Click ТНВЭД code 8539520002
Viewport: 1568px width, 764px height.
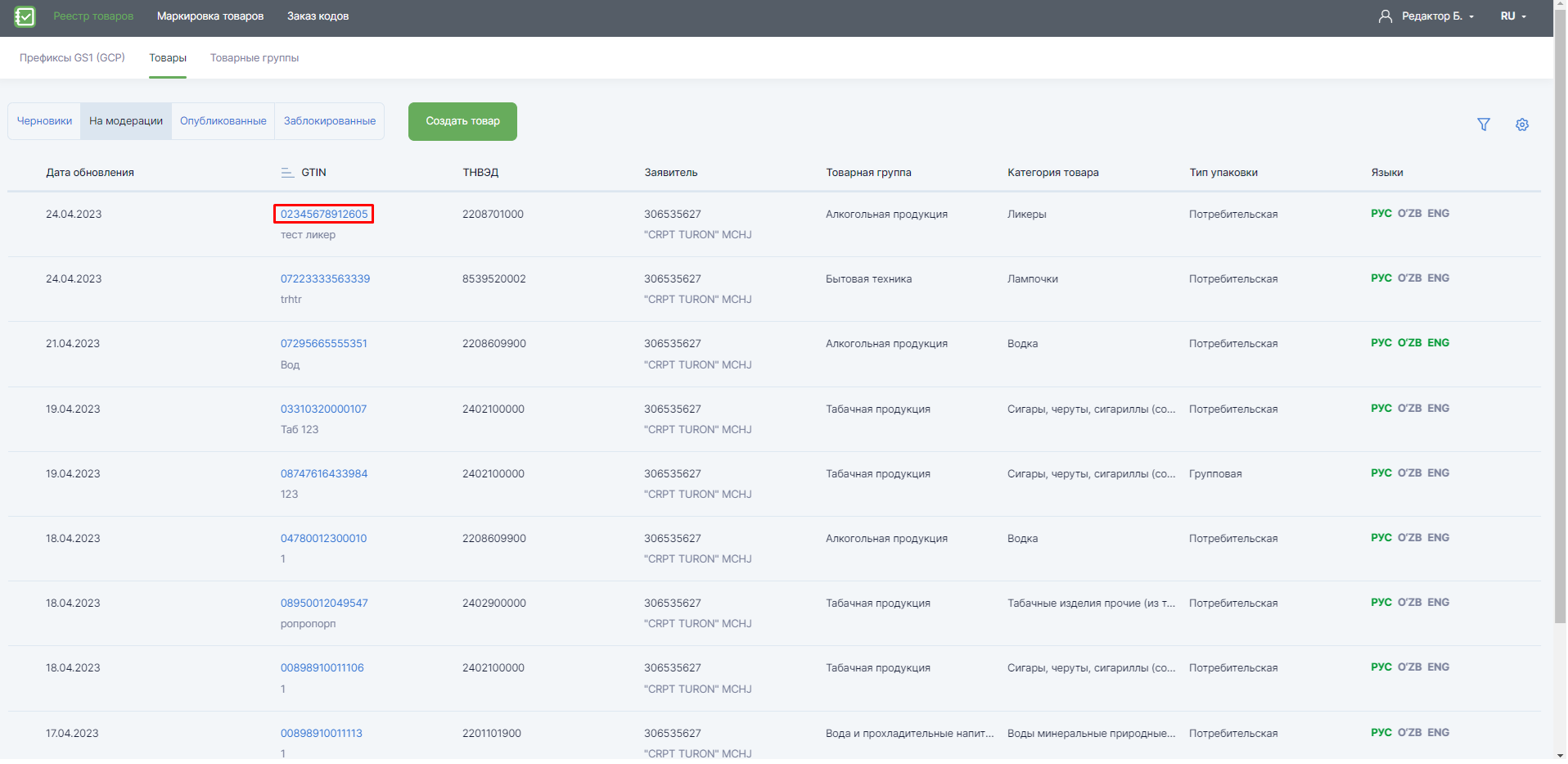tap(494, 279)
